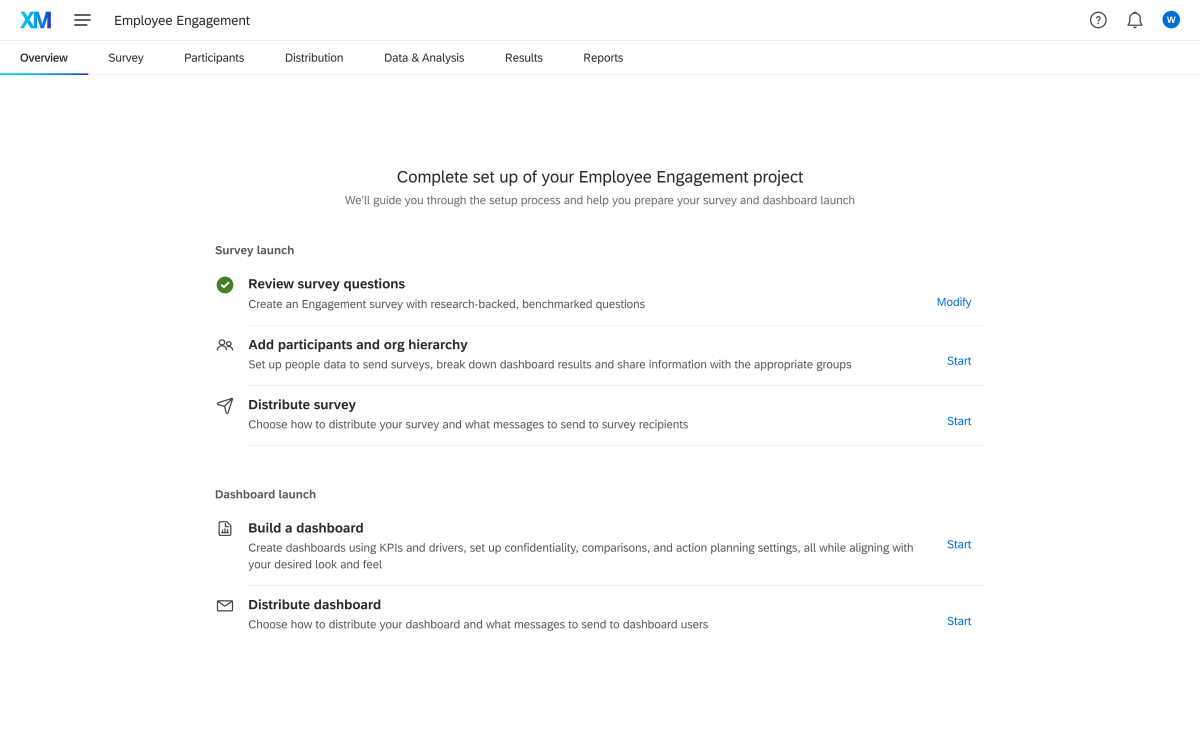1200x750 pixels.
Task: Click the Add participants and org hierarchy heading
Action: click(x=358, y=344)
